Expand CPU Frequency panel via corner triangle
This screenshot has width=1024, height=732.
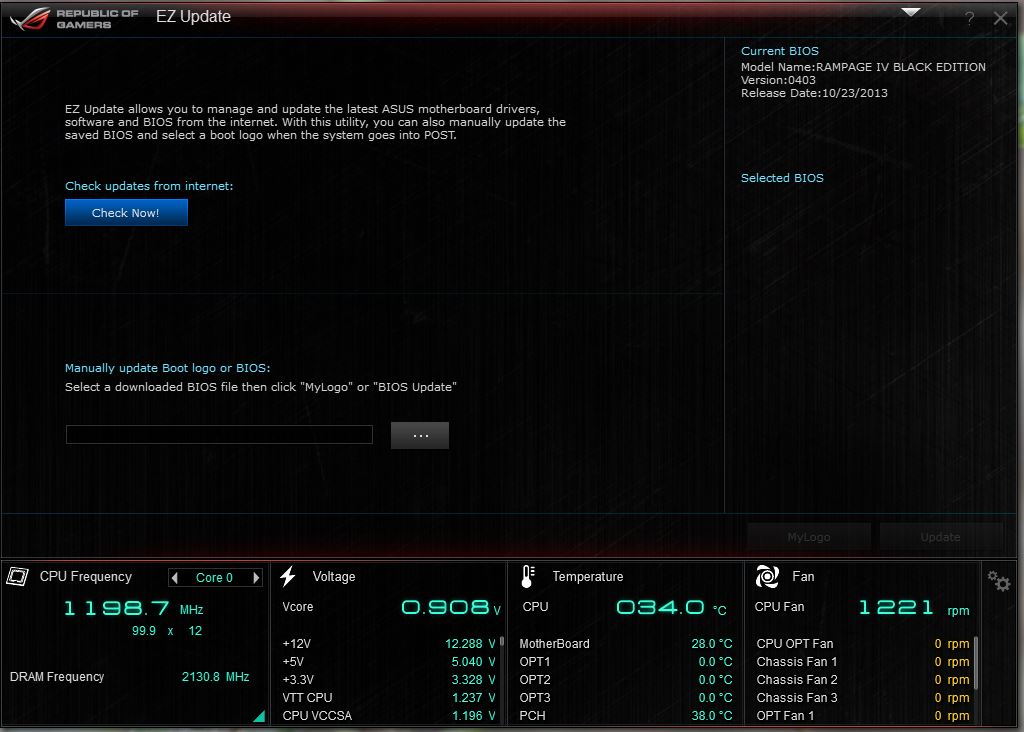point(259,716)
